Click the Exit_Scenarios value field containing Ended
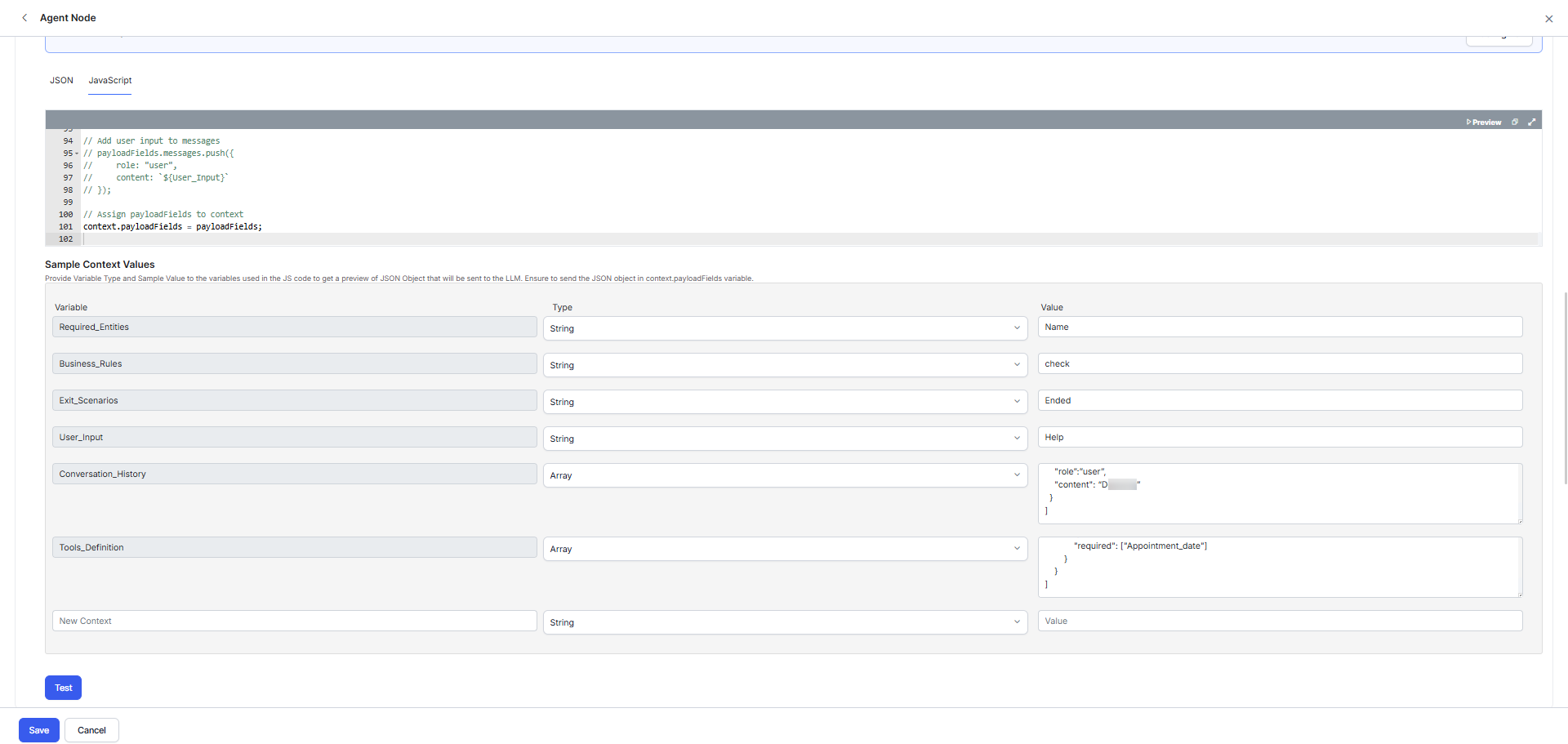The height and width of the screenshot is (744, 1568). (x=1279, y=400)
